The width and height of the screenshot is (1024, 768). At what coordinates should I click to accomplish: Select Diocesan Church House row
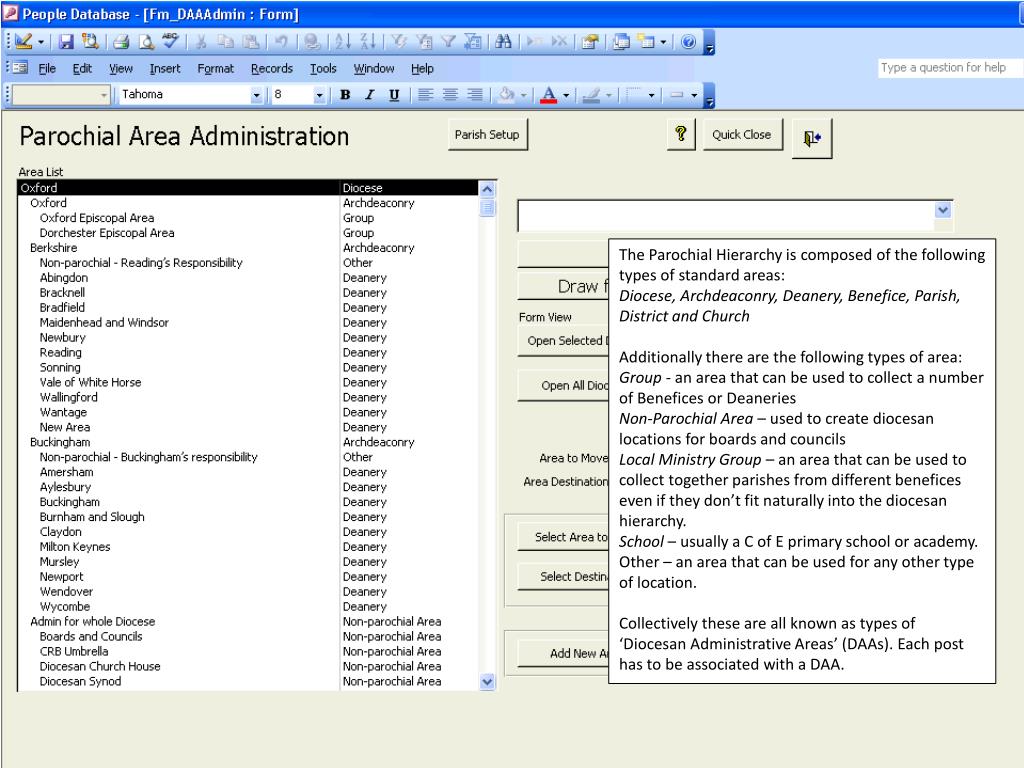[x=248, y=667]
